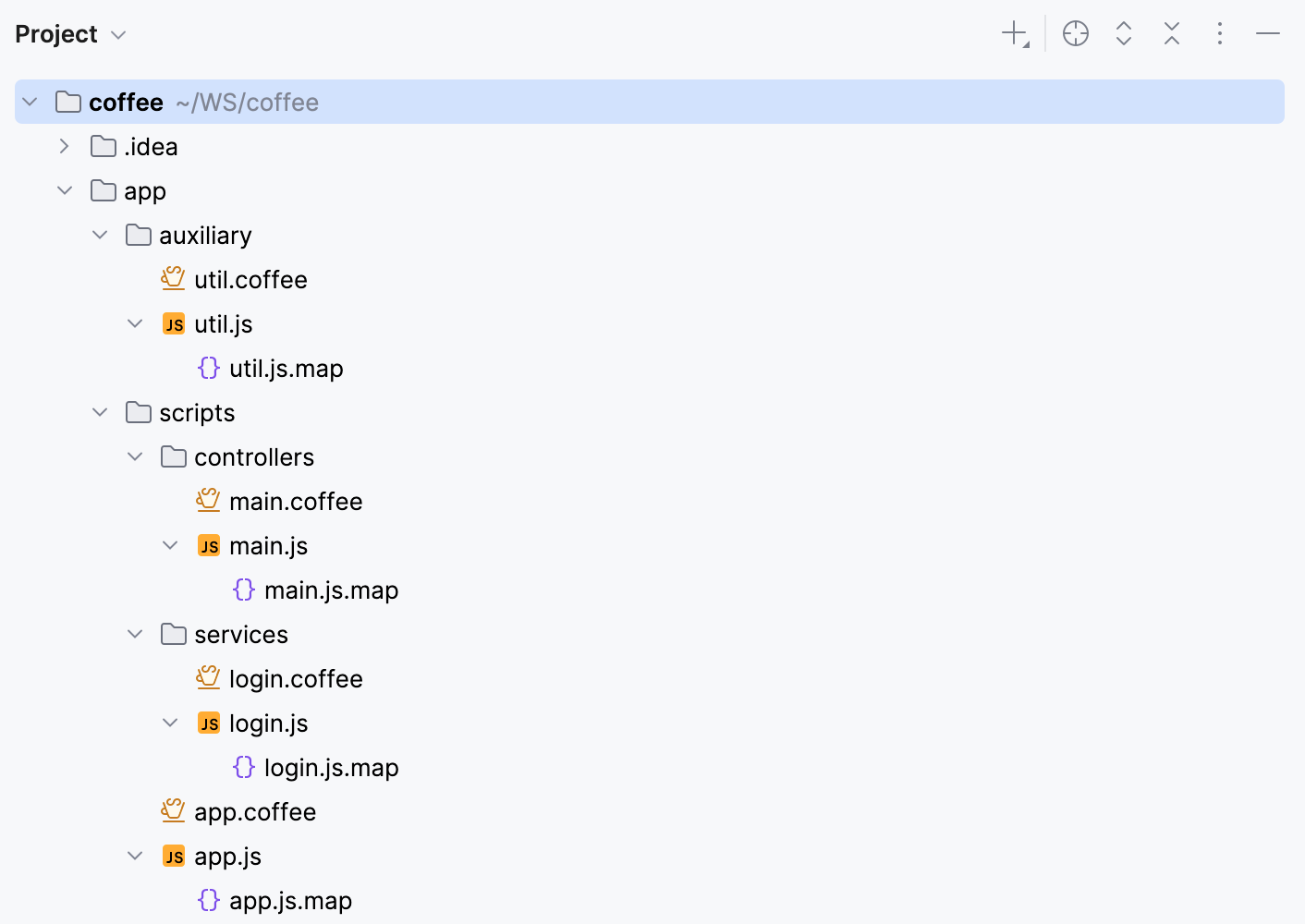Click the JS icon next to main.js
Screen dimensions: 1305x924
(208, 545)
